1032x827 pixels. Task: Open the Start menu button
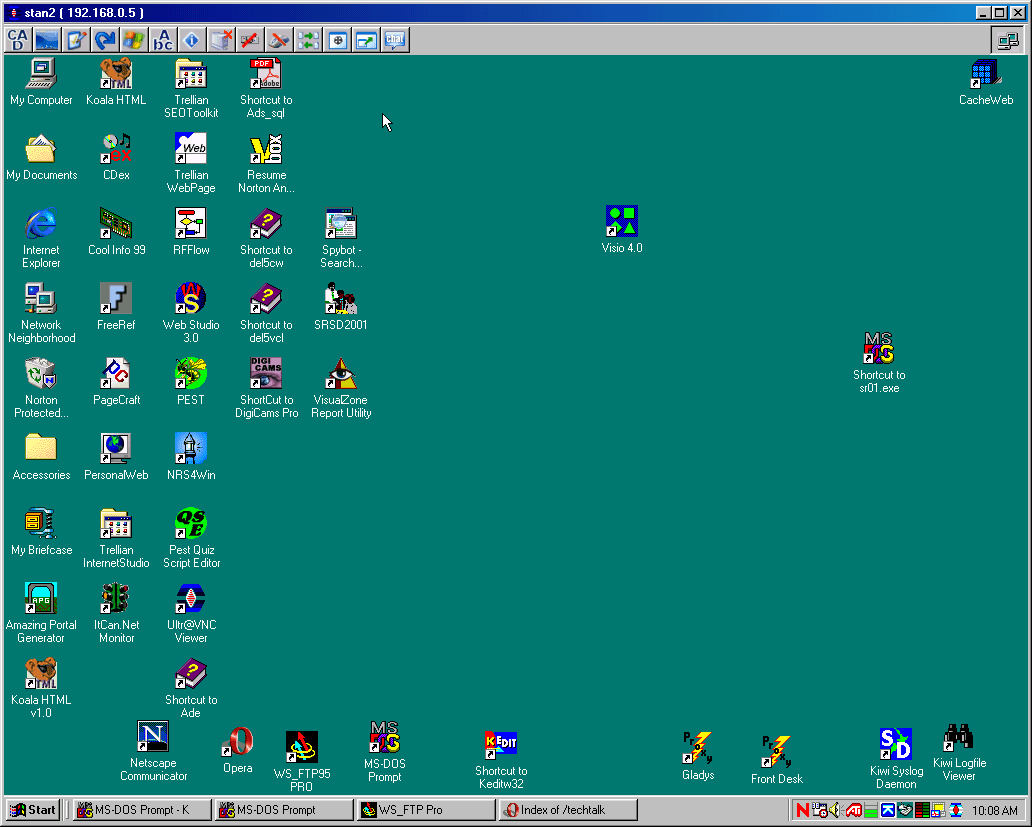click(33, 810)
